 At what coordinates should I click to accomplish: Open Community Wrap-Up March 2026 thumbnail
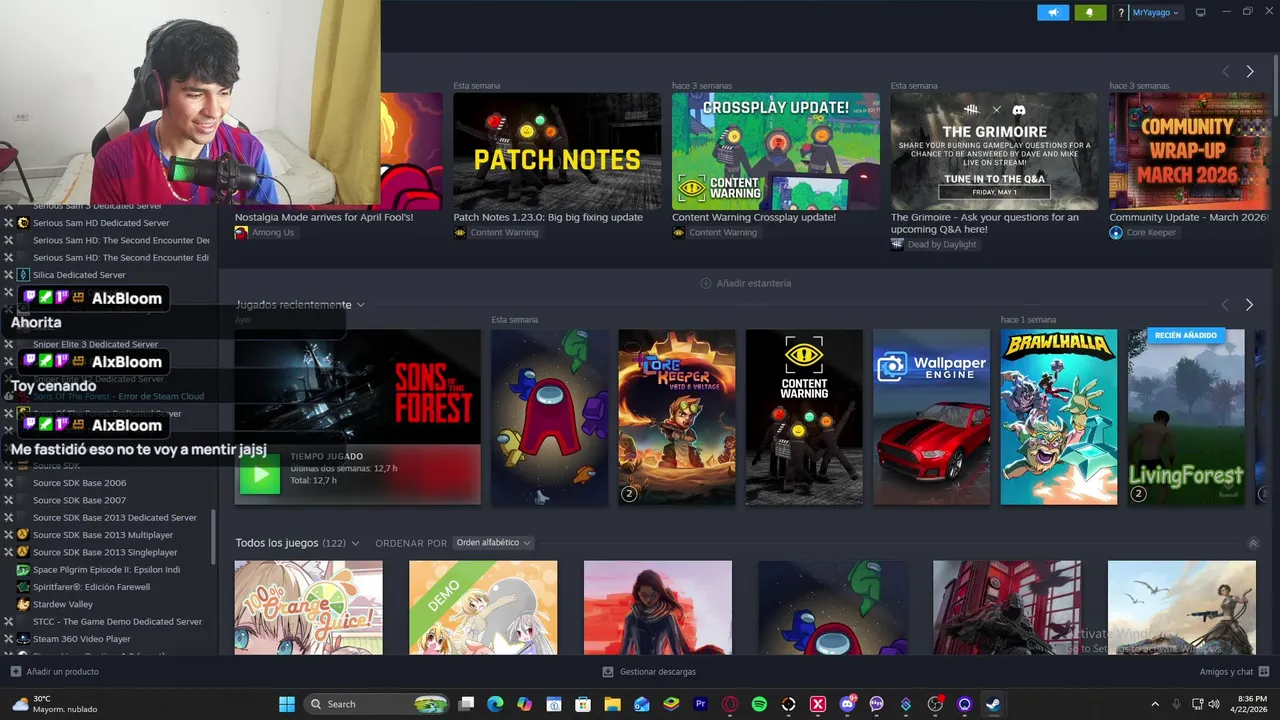pos(1188,151)
